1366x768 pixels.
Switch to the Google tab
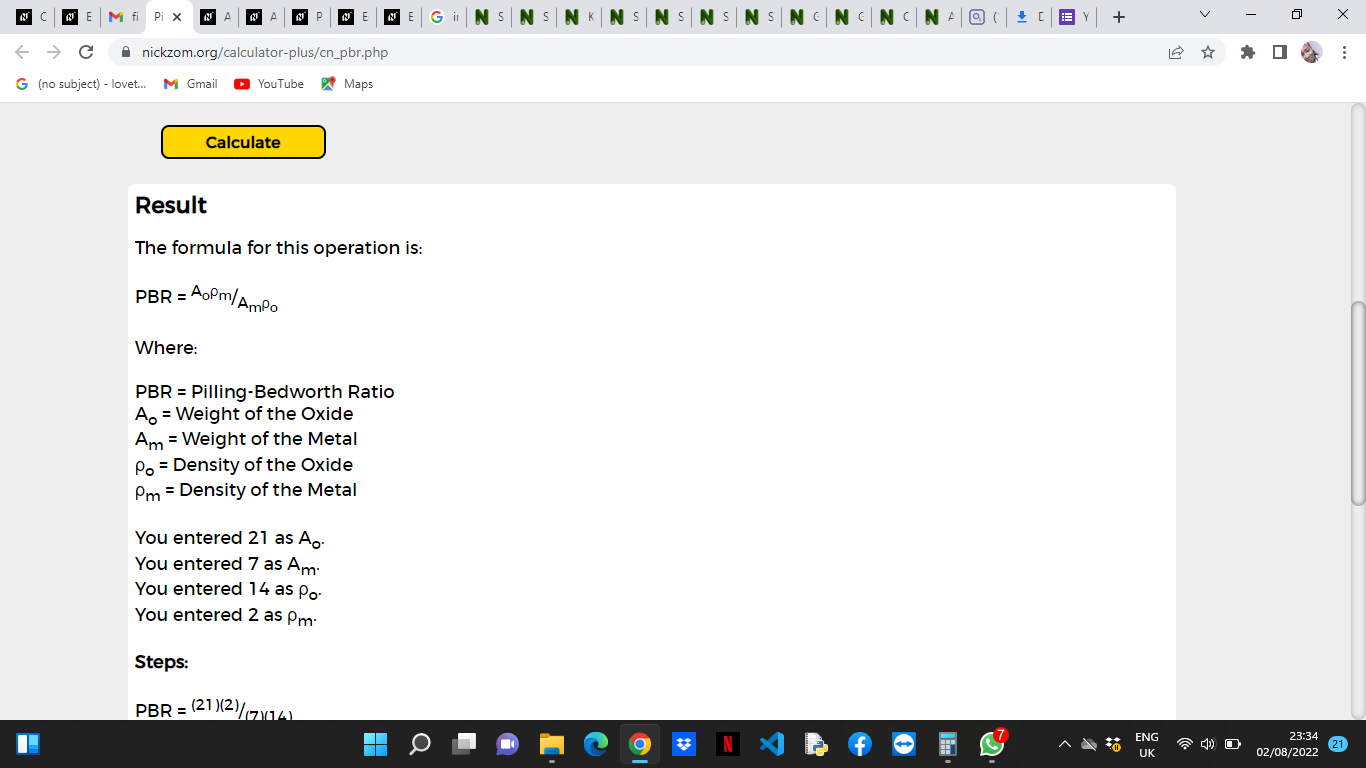coord(444,17)
